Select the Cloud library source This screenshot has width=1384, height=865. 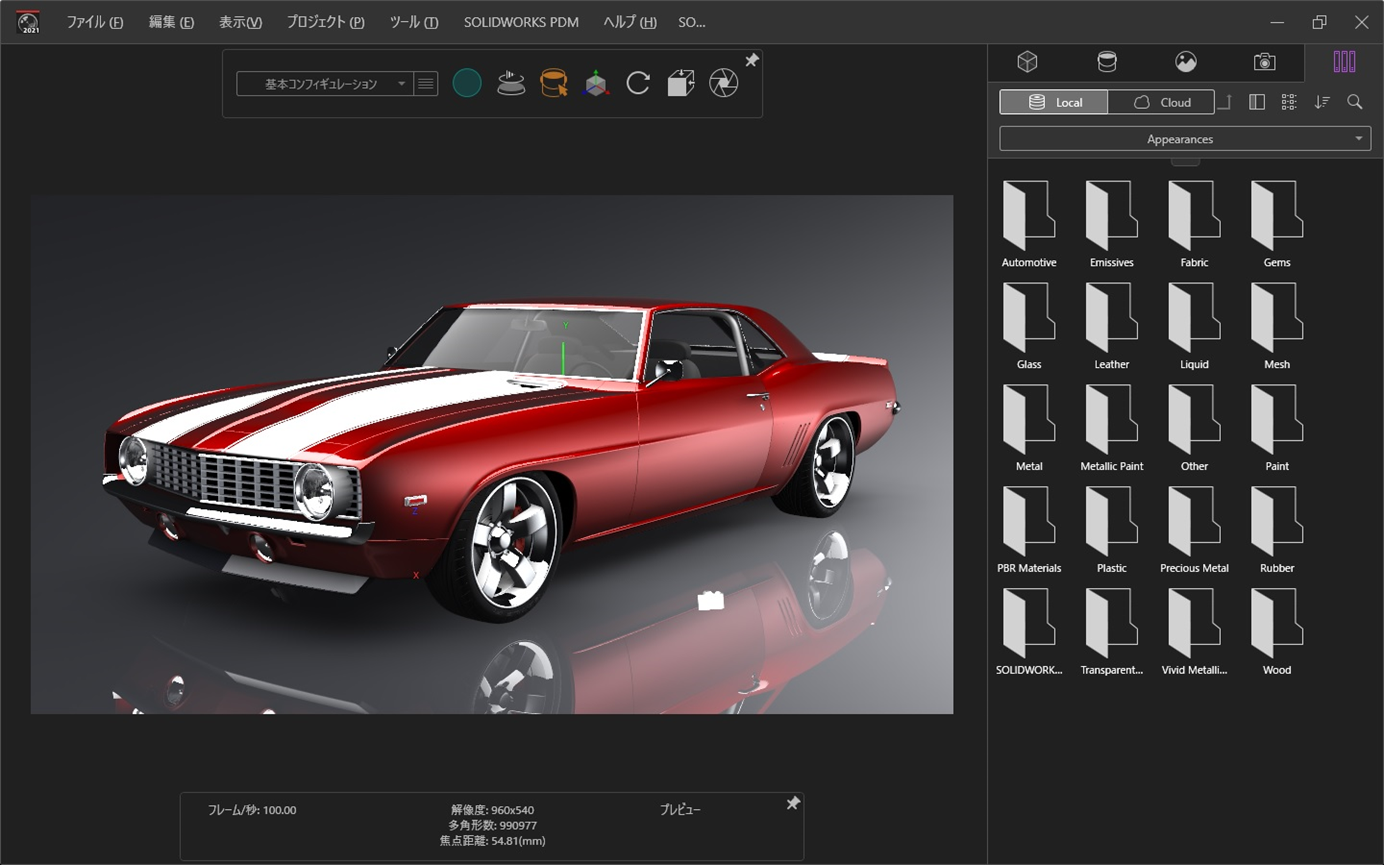1161,102
